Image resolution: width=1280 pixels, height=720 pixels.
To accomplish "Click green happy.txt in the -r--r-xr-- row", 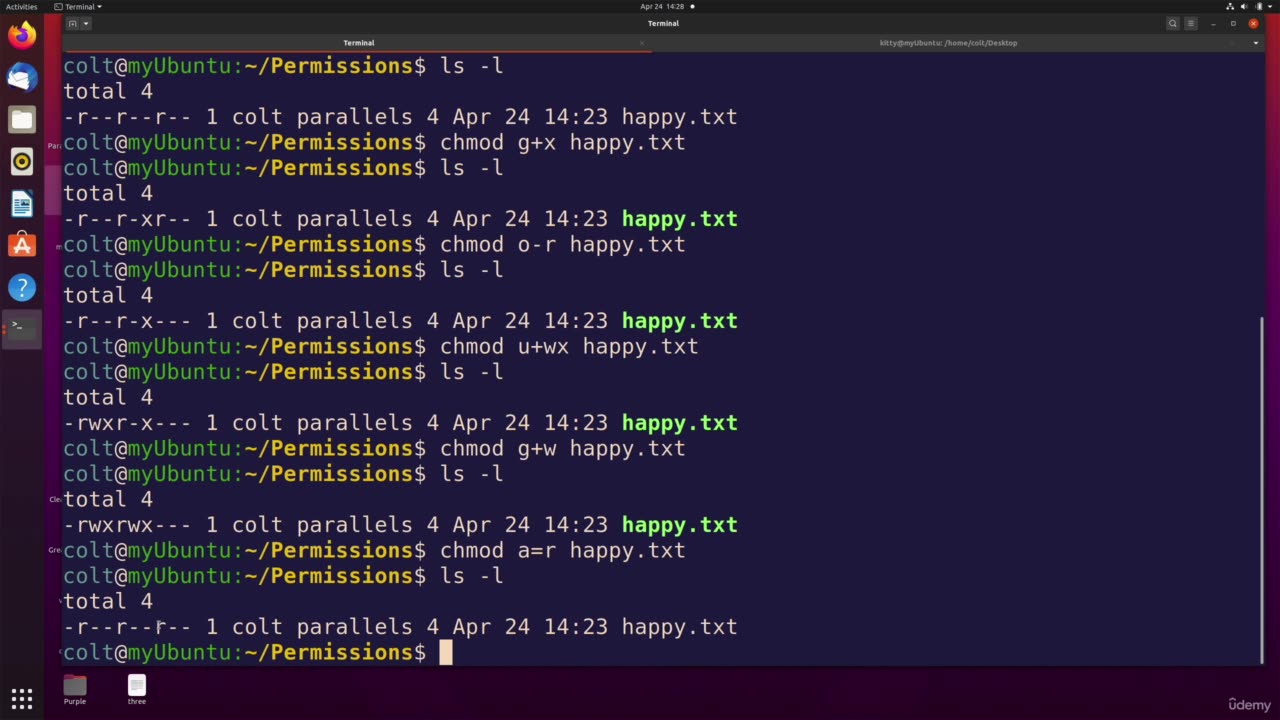I will pyautogui.click(x=679, y=219).
